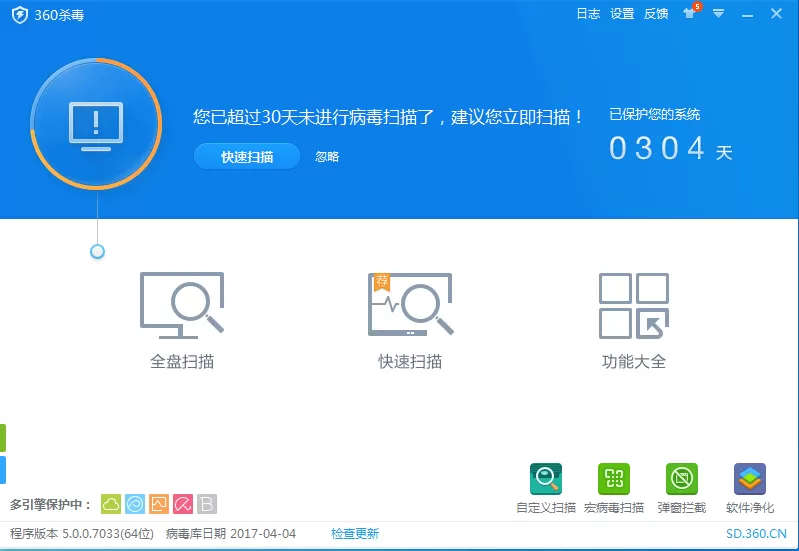Click the timeline circle marker below status

pos(97,251)
